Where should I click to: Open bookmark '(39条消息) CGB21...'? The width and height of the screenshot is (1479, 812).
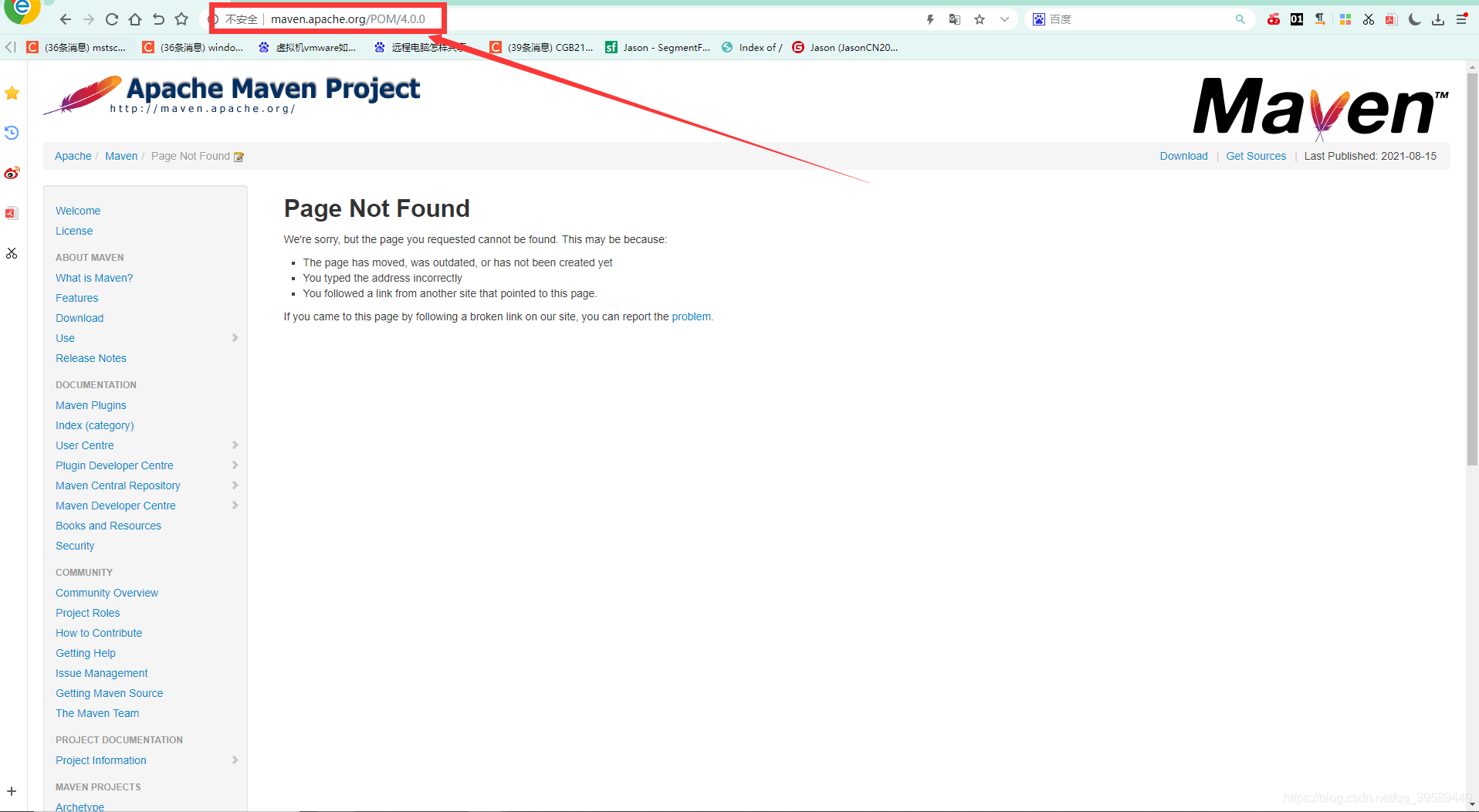pos(541,47)
